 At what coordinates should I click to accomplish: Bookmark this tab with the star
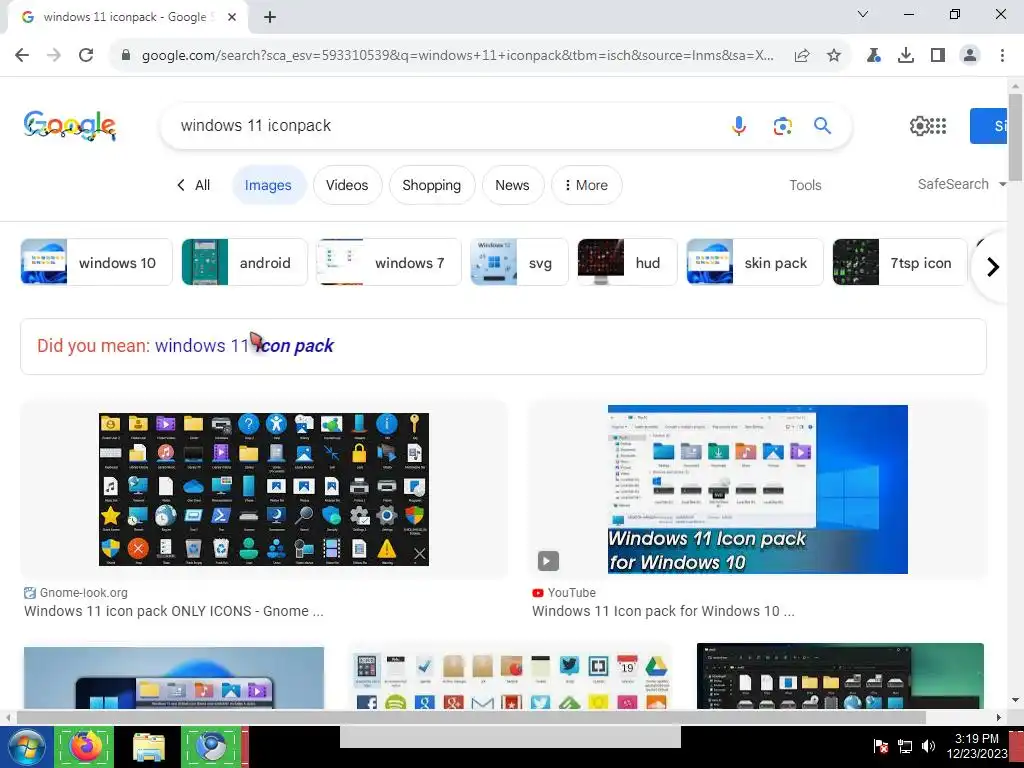coord(834,56)
